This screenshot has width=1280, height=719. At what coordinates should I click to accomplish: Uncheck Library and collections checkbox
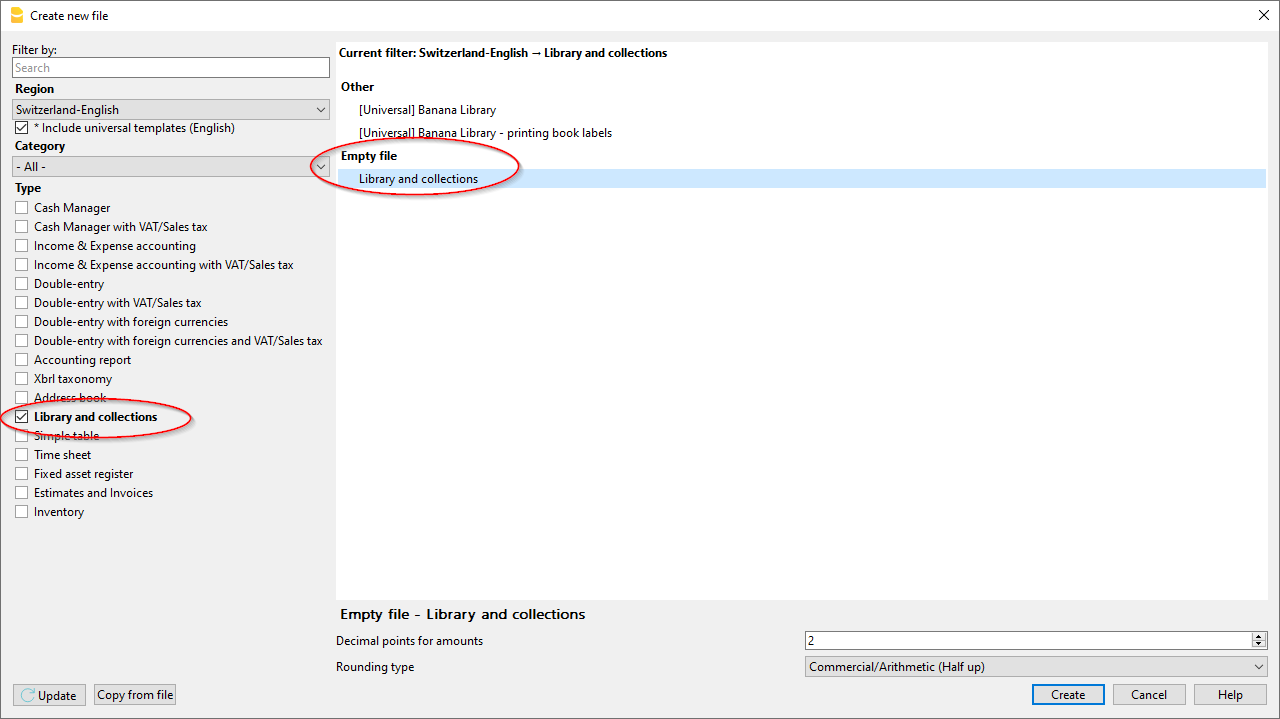(22, 417)
